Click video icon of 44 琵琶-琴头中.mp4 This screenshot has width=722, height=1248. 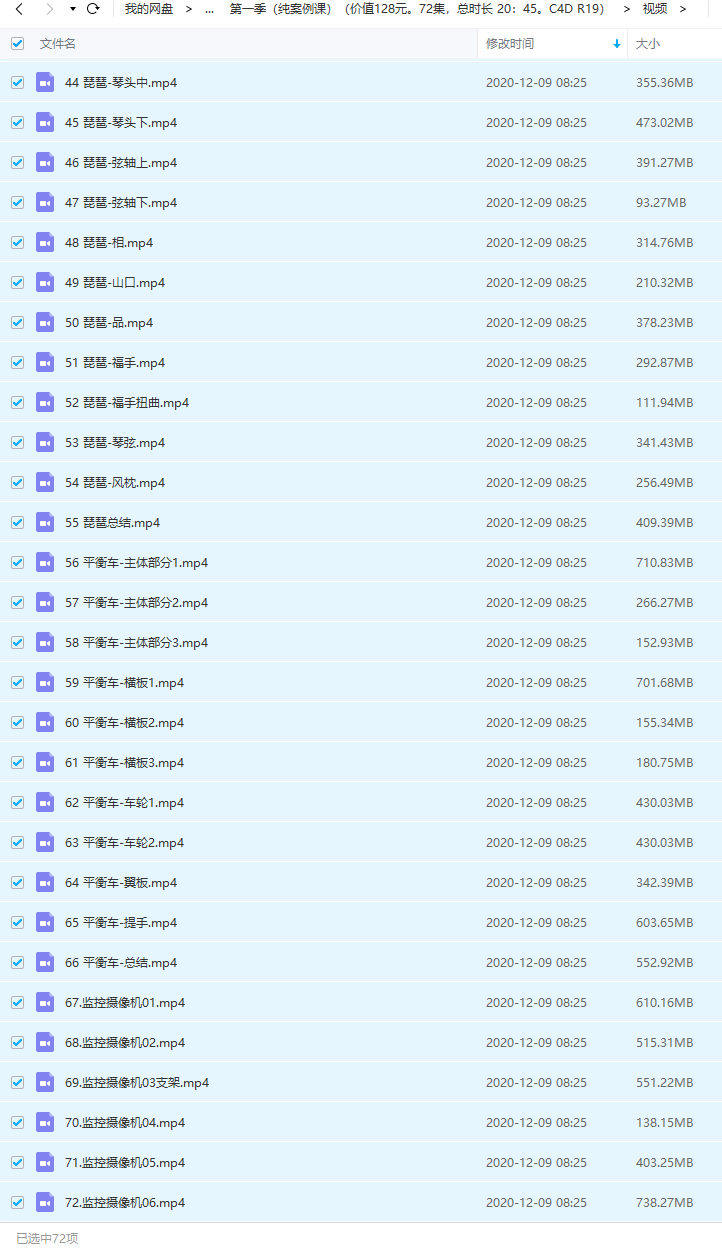coord(45,82)
